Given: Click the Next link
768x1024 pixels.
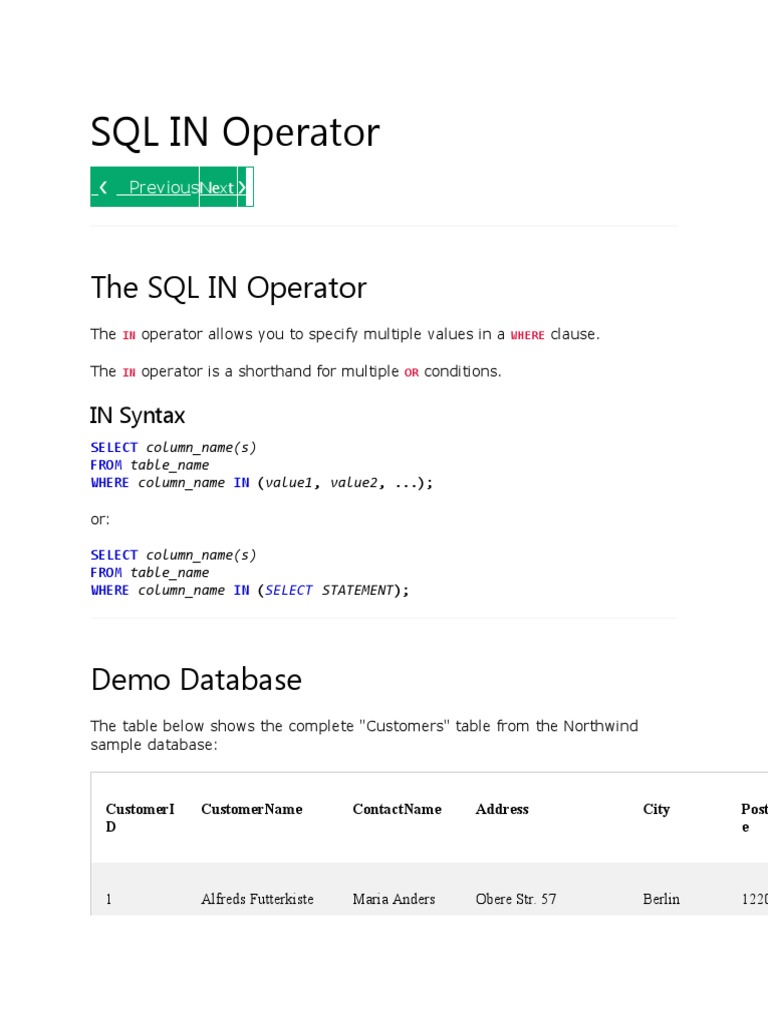Looking at the screenshot, I should coord(217,187).
